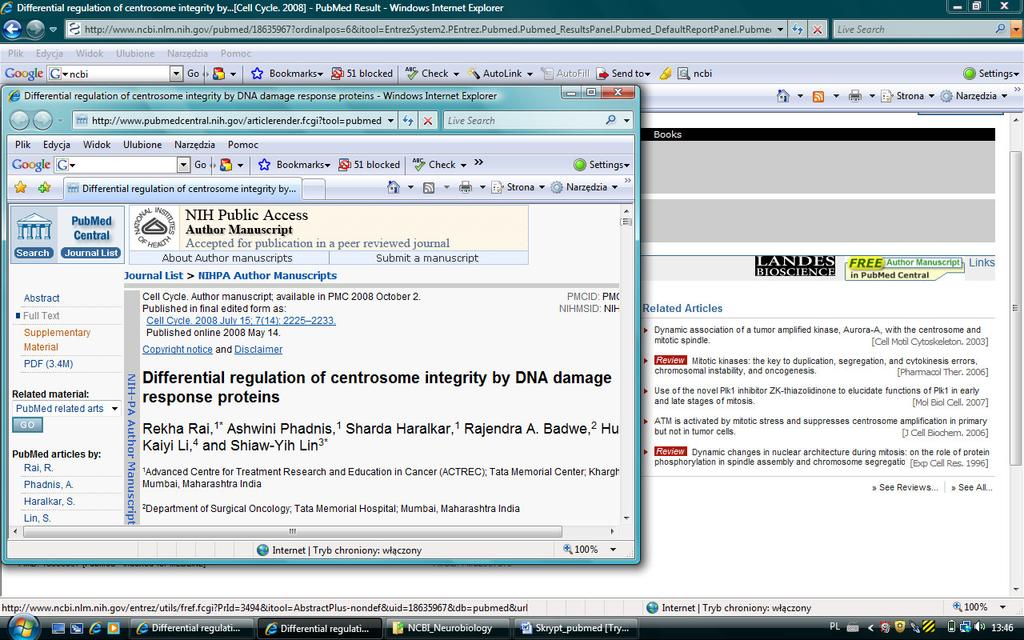Click Print icon in PubMed Central window

(465, 187)
